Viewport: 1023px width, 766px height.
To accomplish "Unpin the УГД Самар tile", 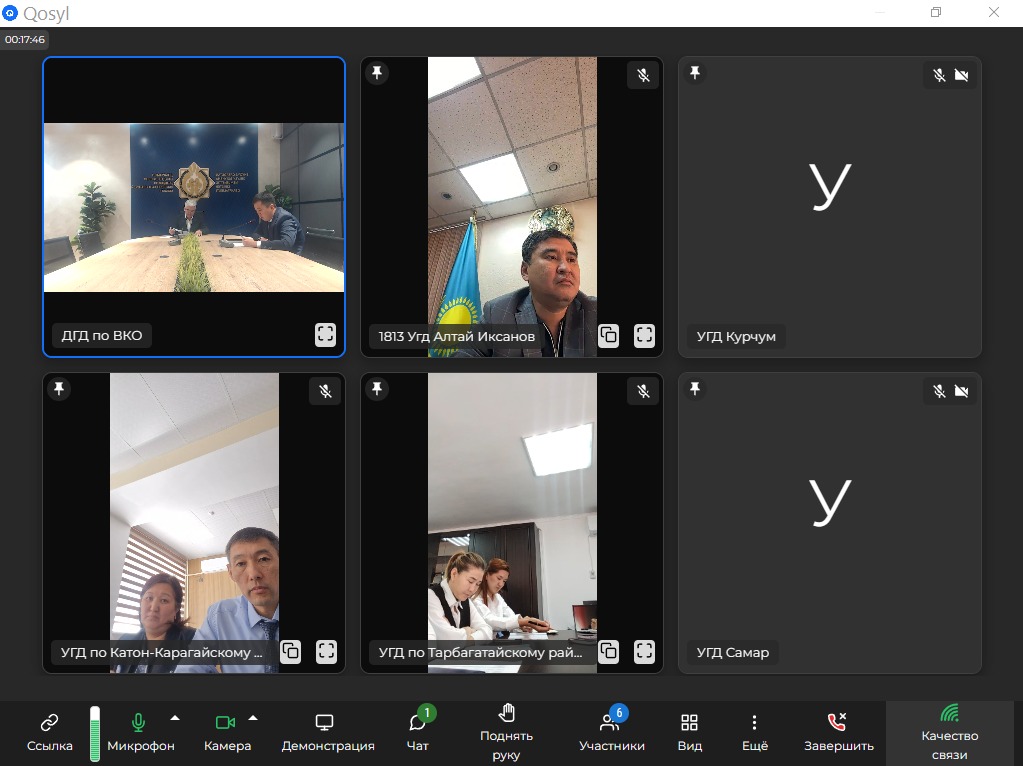I will [695, 389].
